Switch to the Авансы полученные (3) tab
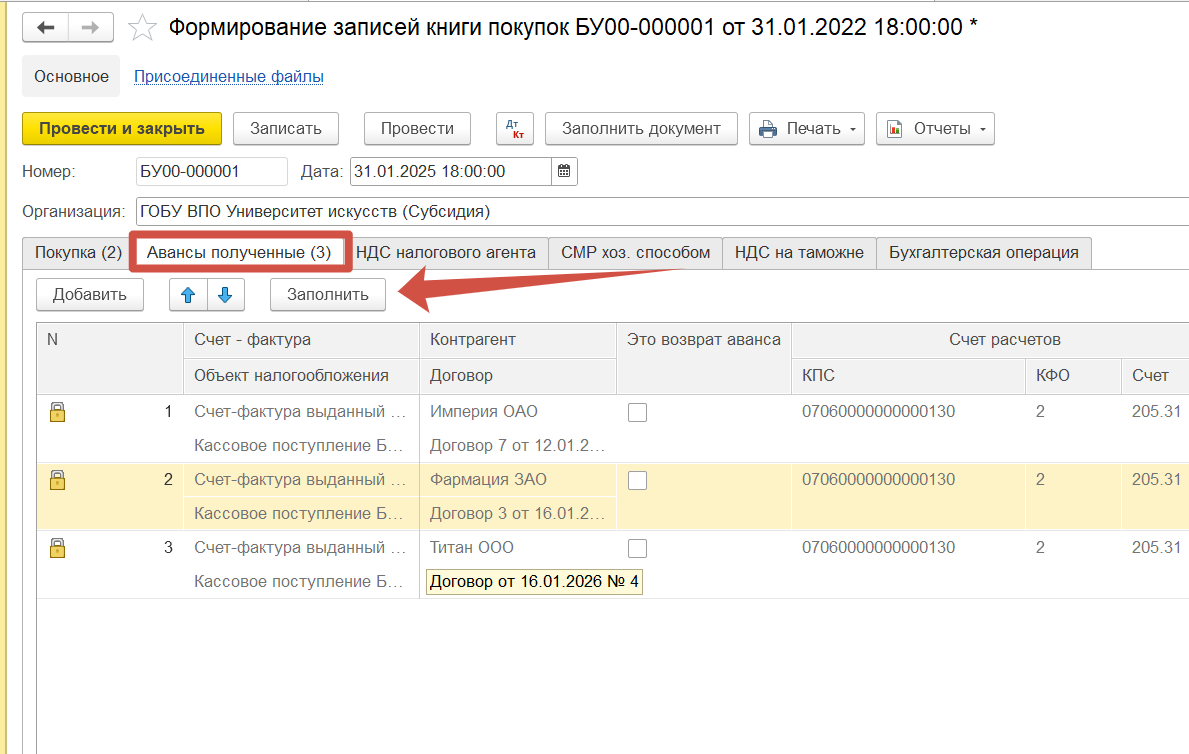Screen dimensions: 1189x754 click(x=239, y=253)
